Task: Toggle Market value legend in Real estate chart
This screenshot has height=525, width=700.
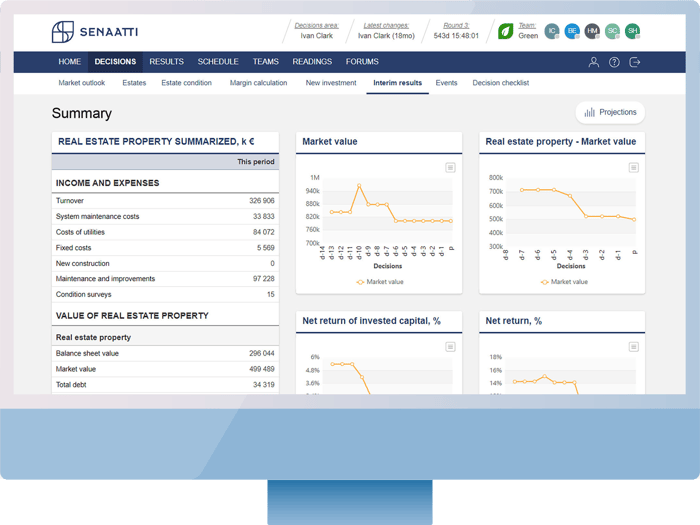Action: click(564, 282)
